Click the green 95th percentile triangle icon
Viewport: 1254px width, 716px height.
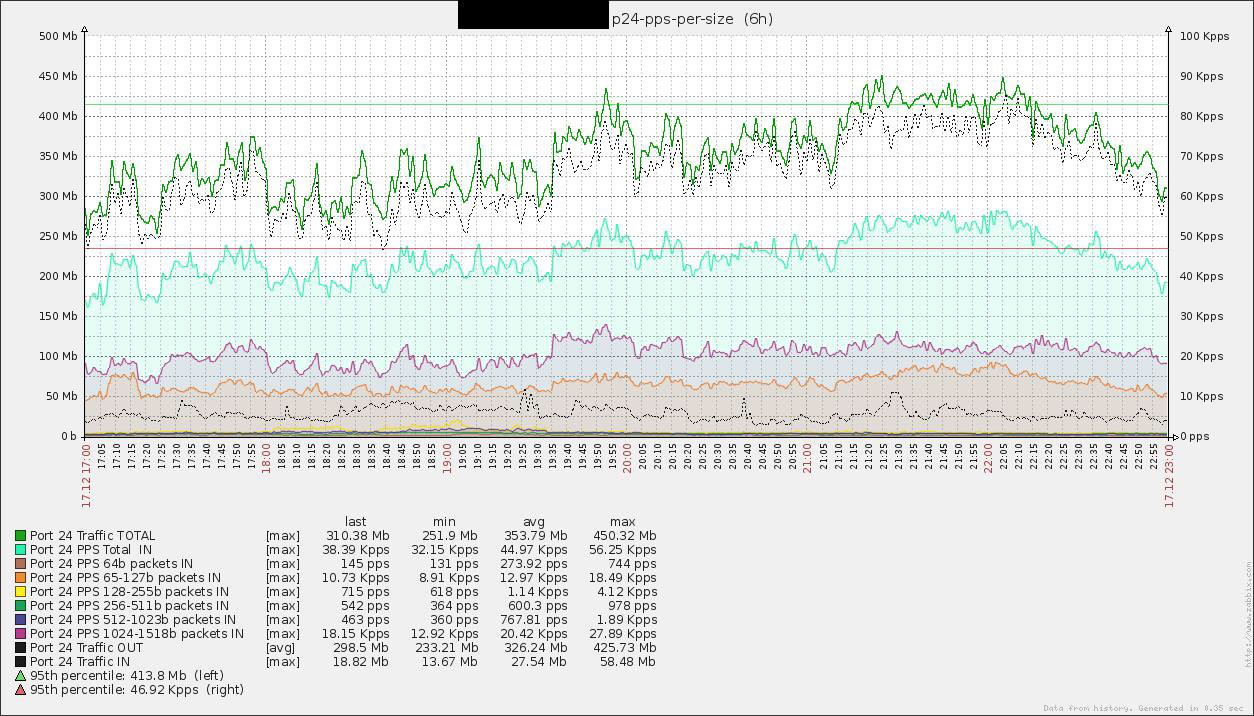tap(20, 676)
